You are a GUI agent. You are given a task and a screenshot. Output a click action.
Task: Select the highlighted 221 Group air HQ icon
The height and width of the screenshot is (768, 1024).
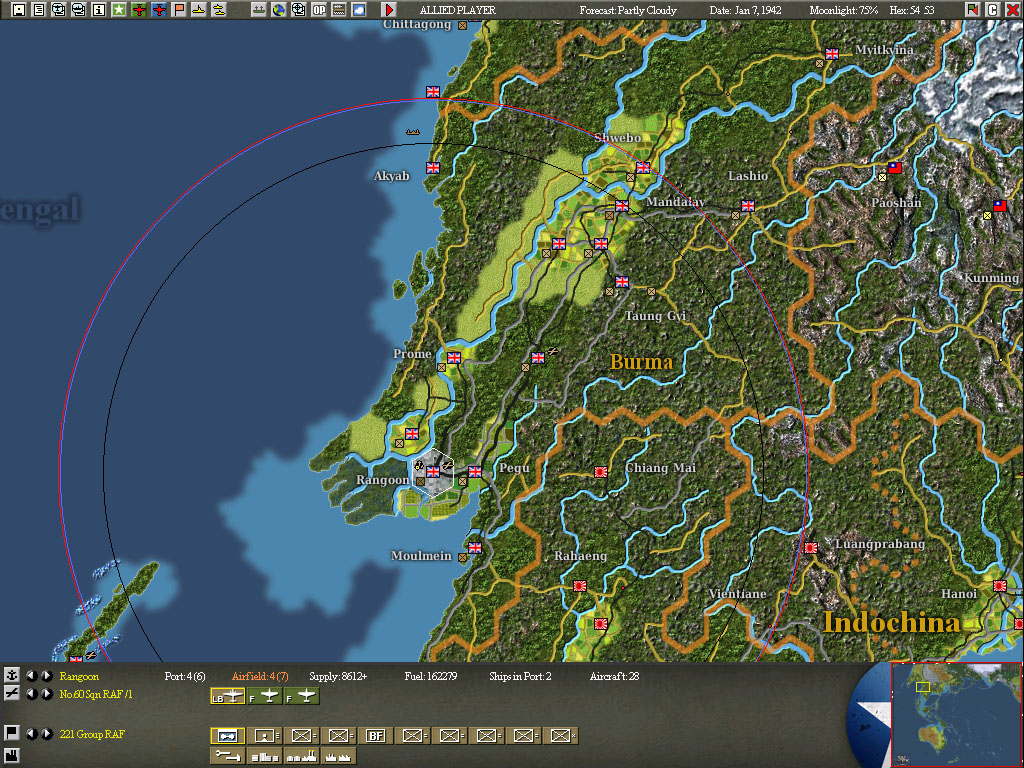coord(227,736)
